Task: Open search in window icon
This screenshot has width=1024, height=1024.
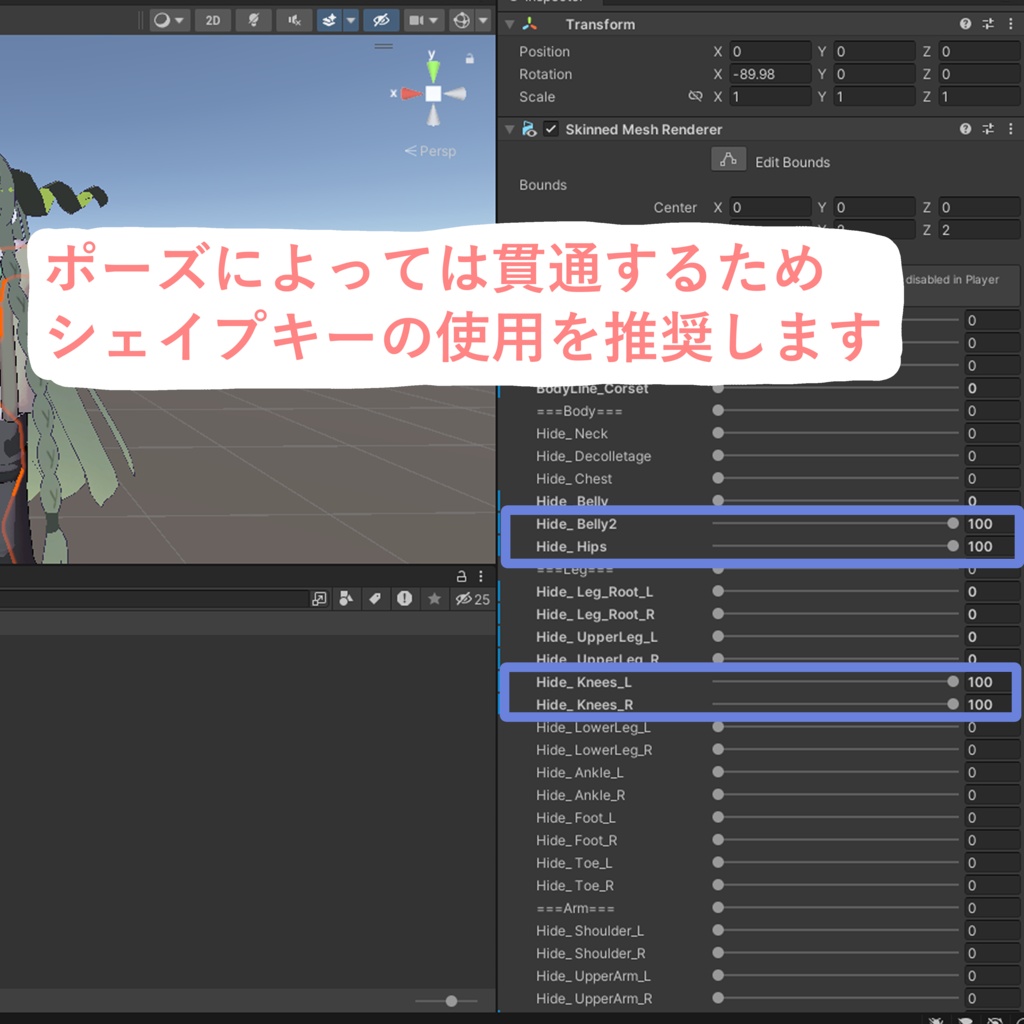Action: point(319,599)
